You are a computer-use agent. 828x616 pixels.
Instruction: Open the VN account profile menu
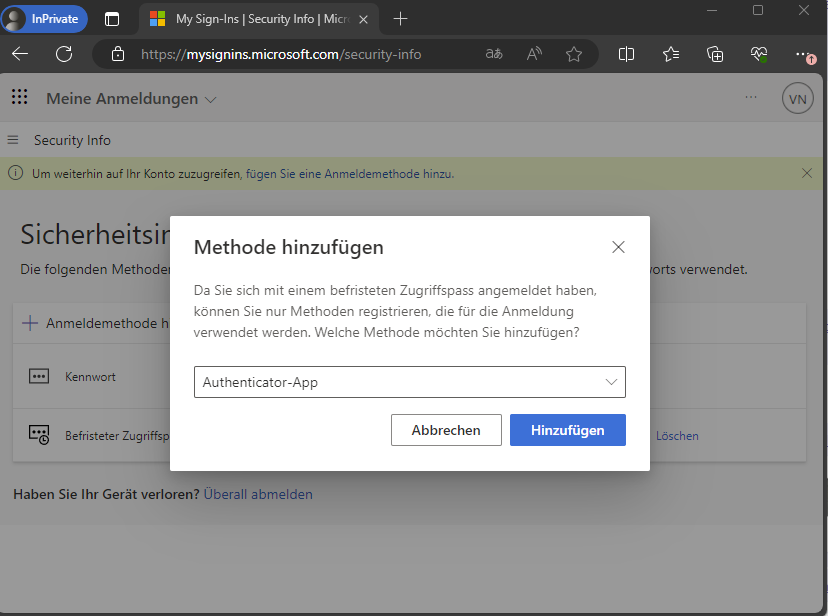tap(797, 98)
